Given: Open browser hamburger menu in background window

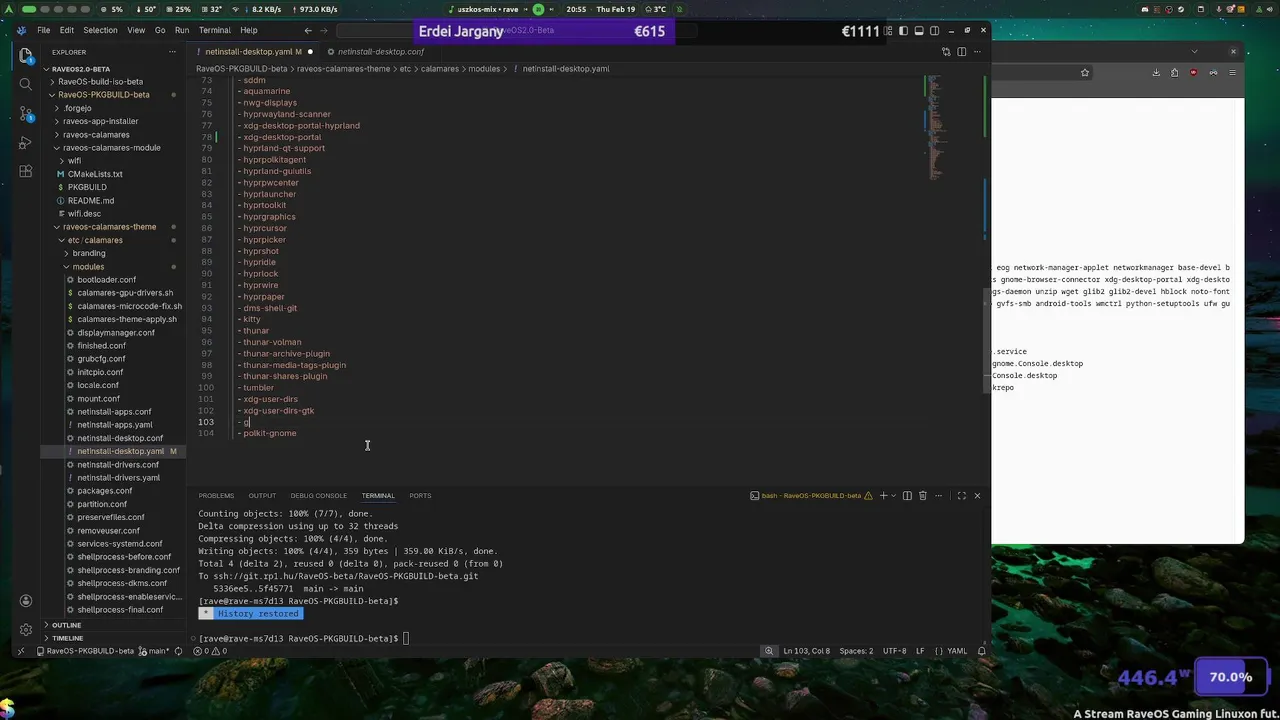Looking at the screenshot, I should pyautogui.click(x=1233, y=72).
